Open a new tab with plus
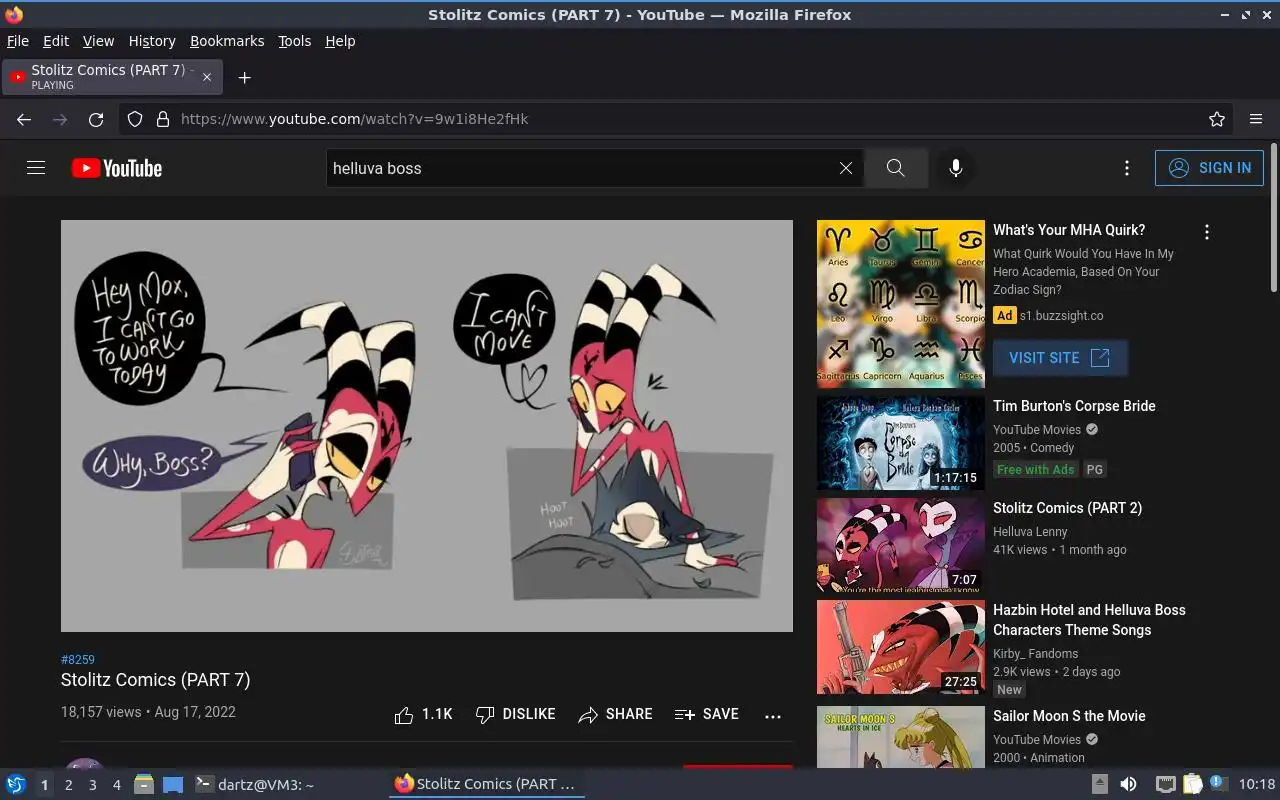1280x800 pixels. pyautogui.click(x=244, y=77)
